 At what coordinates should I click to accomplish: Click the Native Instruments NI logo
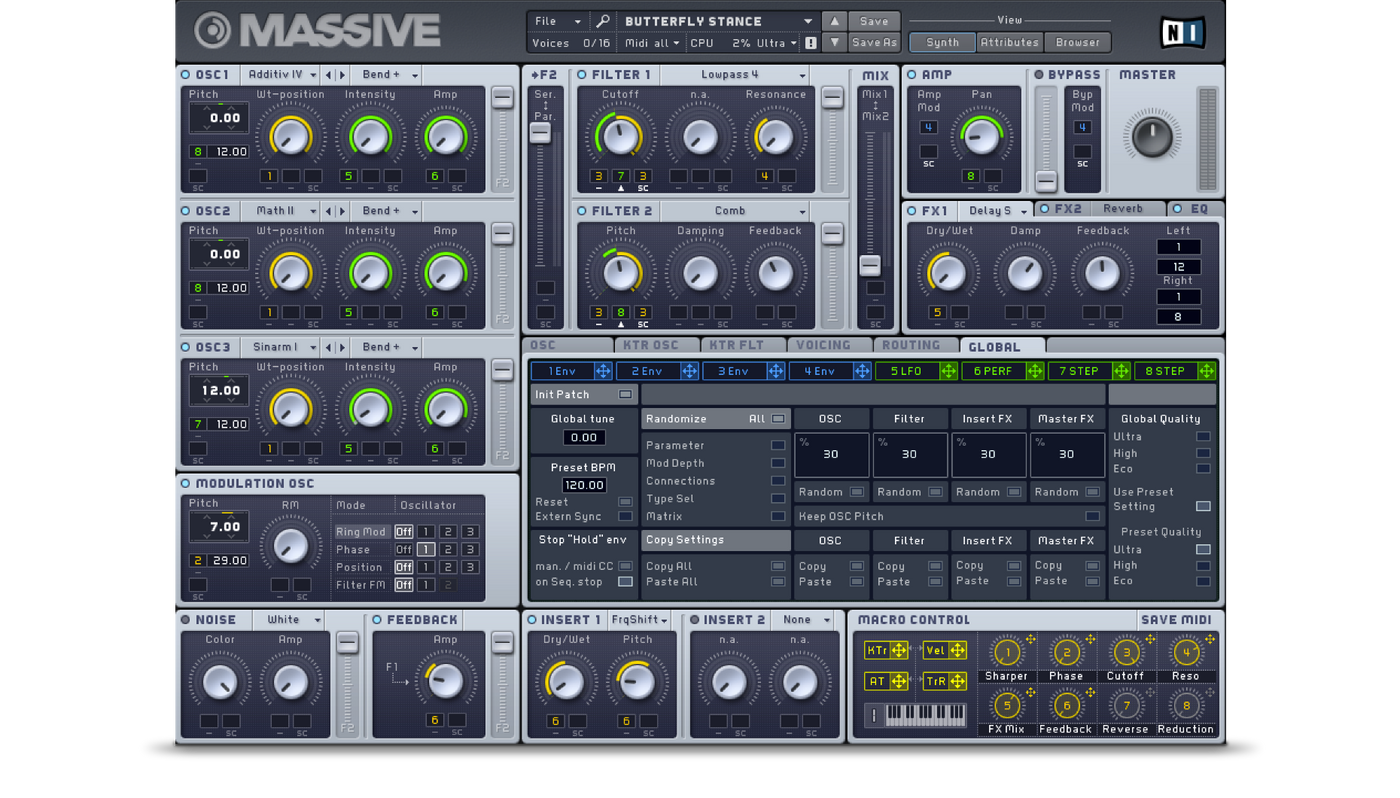pyautogui.click(x=1182, y=33)
